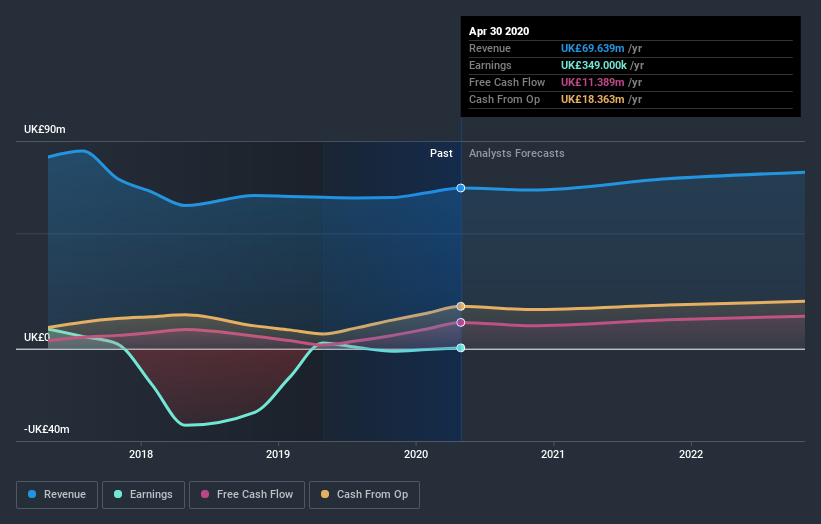821x524 pixels.
Task: Click the UK£18.363m cash from op value
Action: coord(593,99)
